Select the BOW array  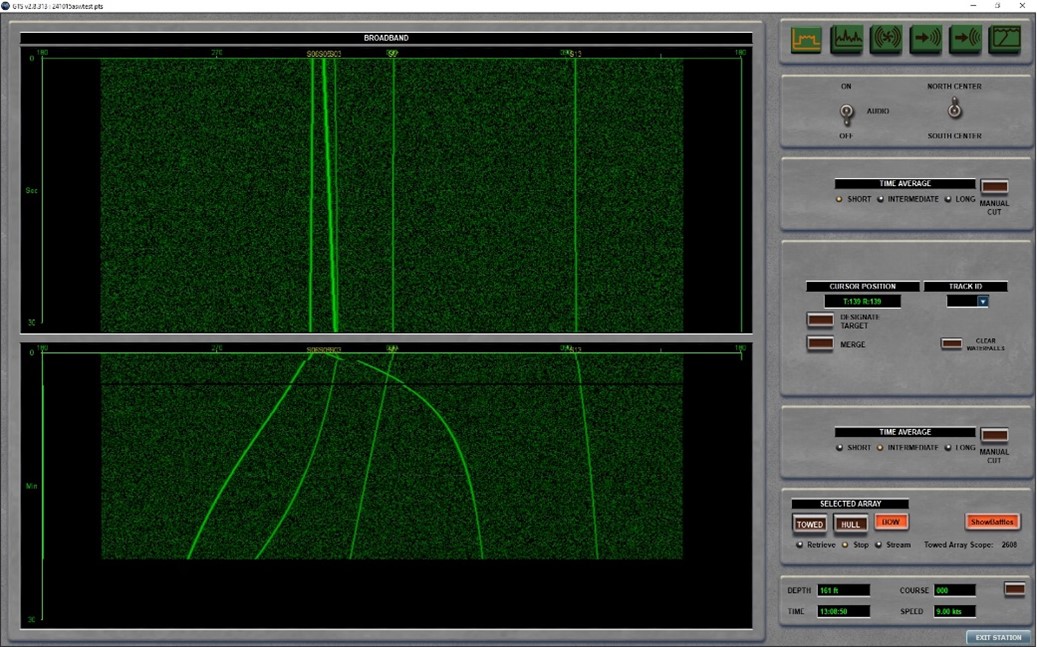tap(892, 522)
